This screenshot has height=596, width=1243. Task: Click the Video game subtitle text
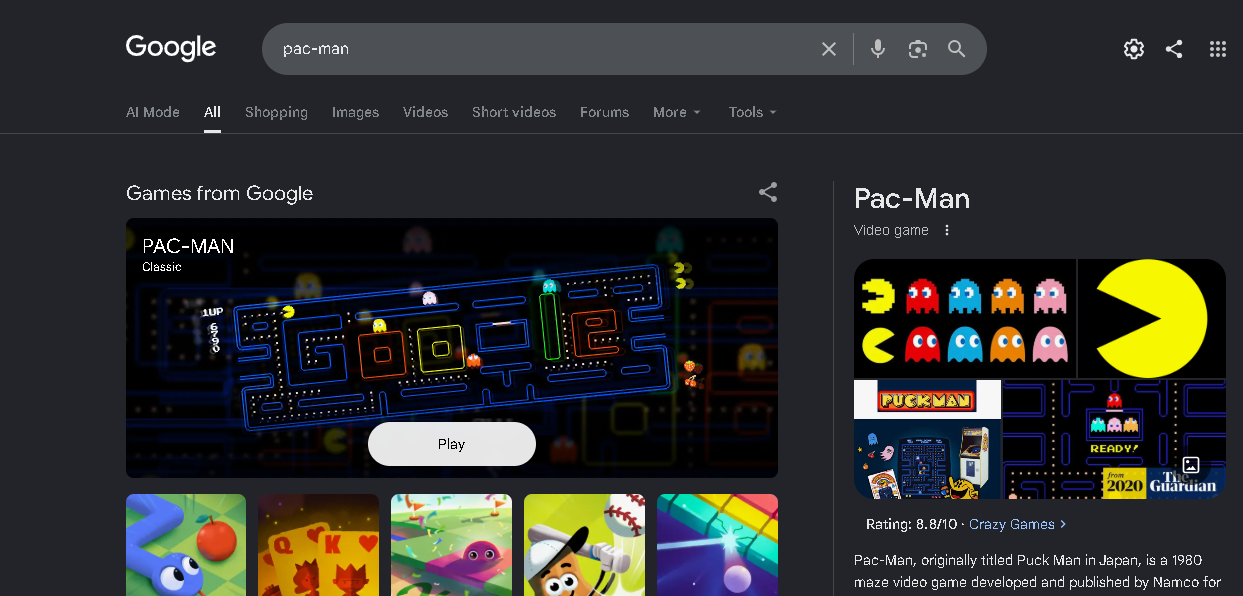[x=891, y=230]
